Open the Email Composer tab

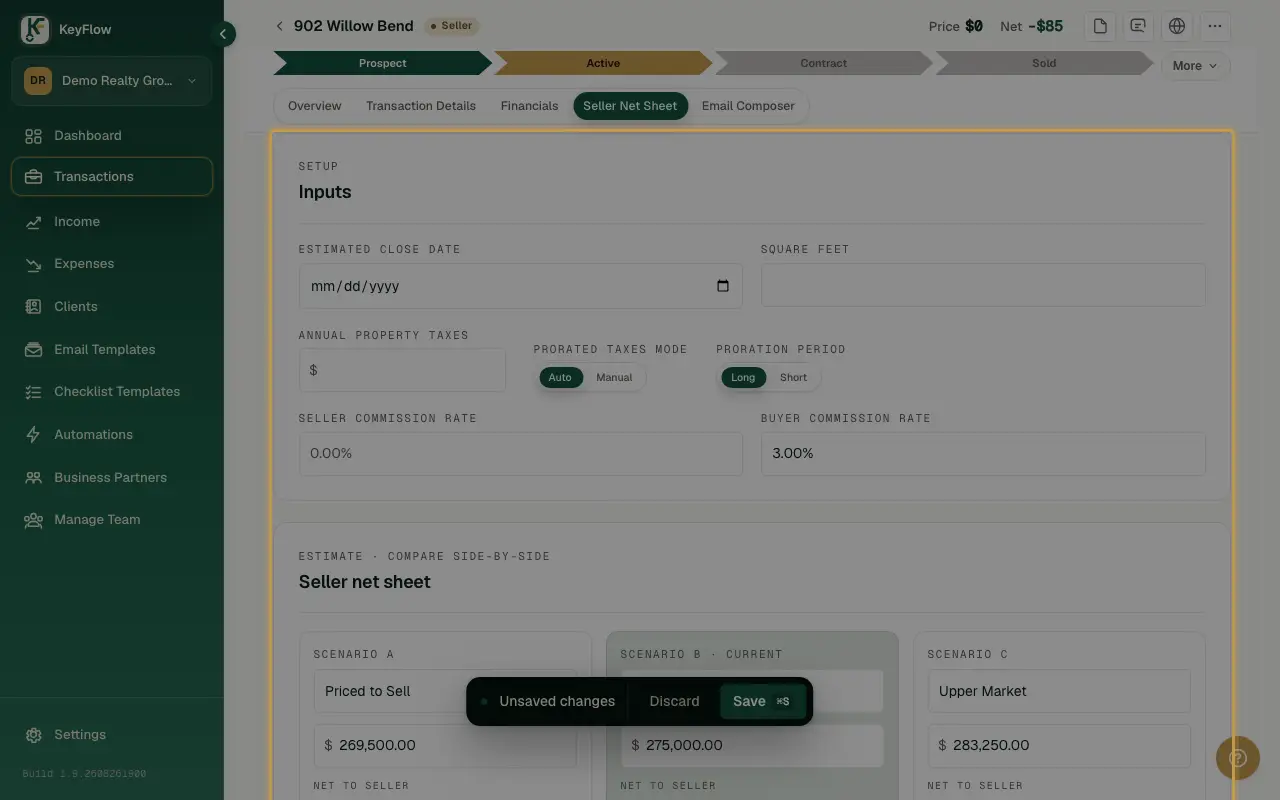[748, 106]
